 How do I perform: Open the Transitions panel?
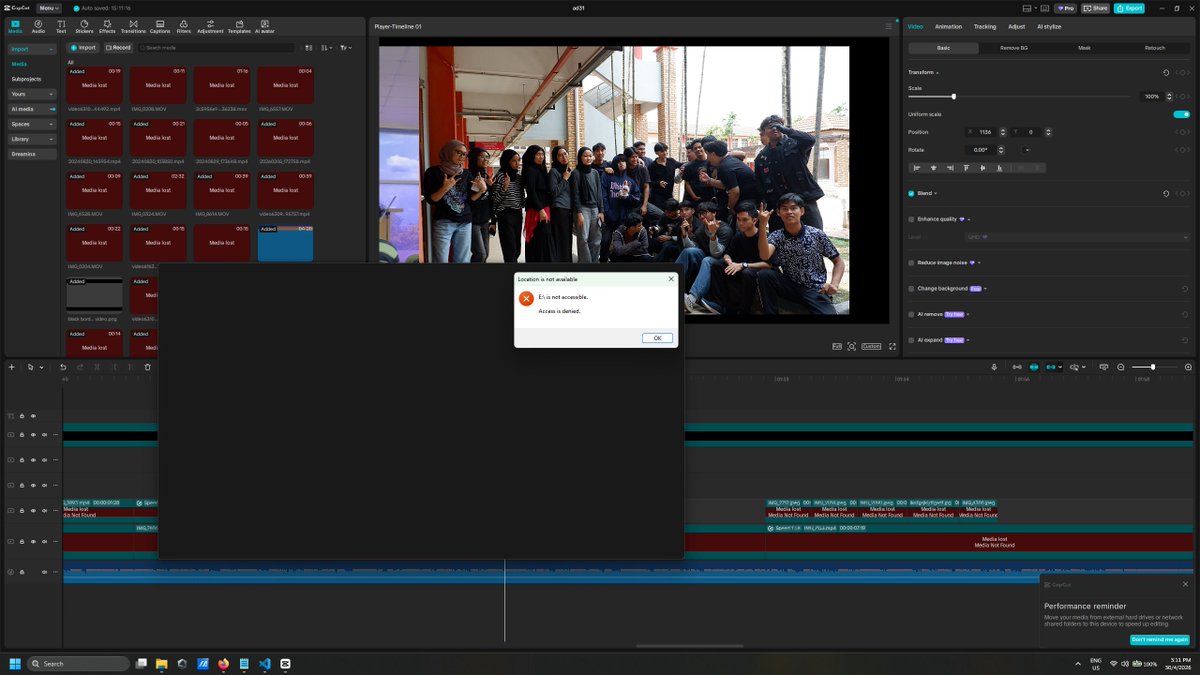tap(133, 26)
